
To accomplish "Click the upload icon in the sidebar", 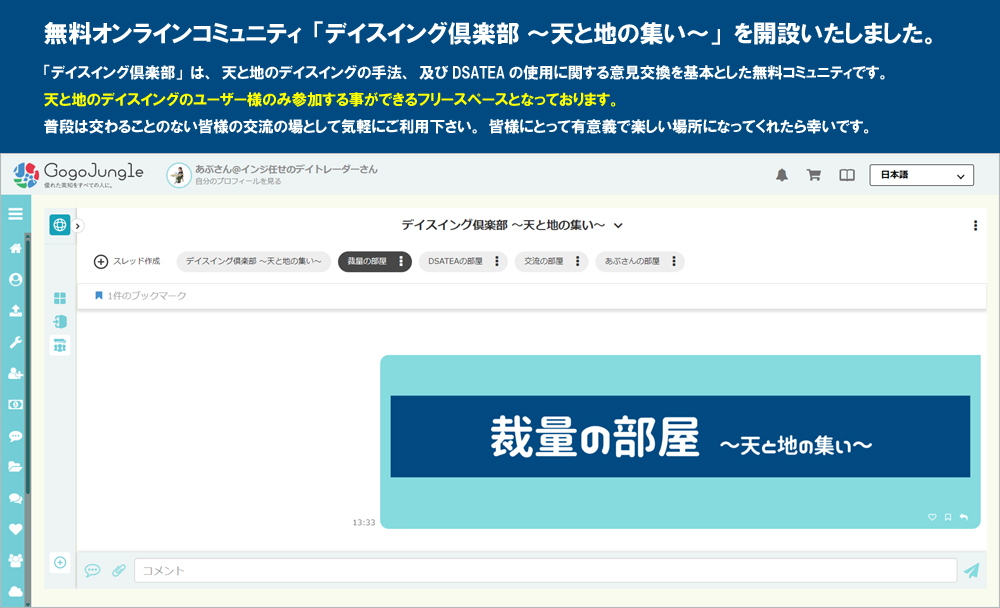I will tap(15, 311).
